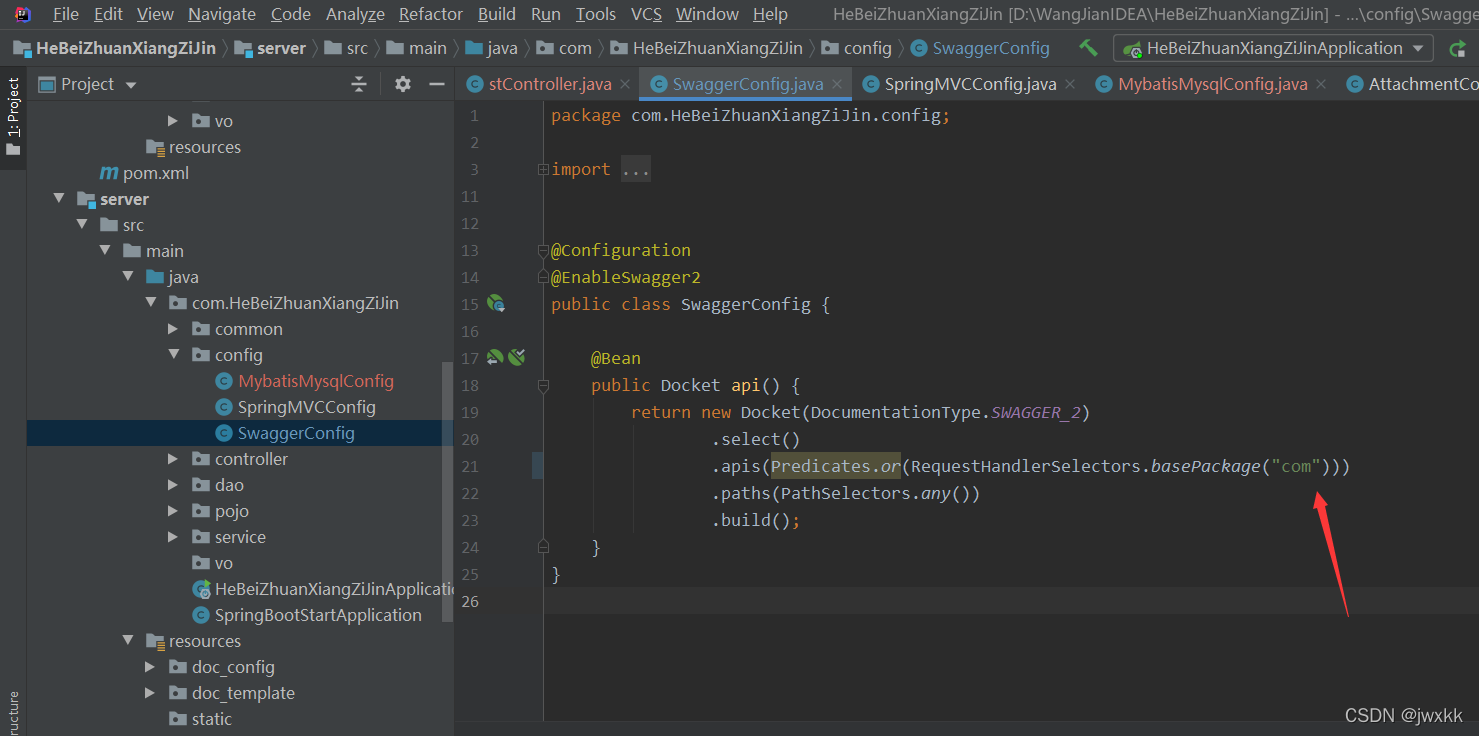Collapse the config package folder
1479x736 pixels.
[173, 355]
